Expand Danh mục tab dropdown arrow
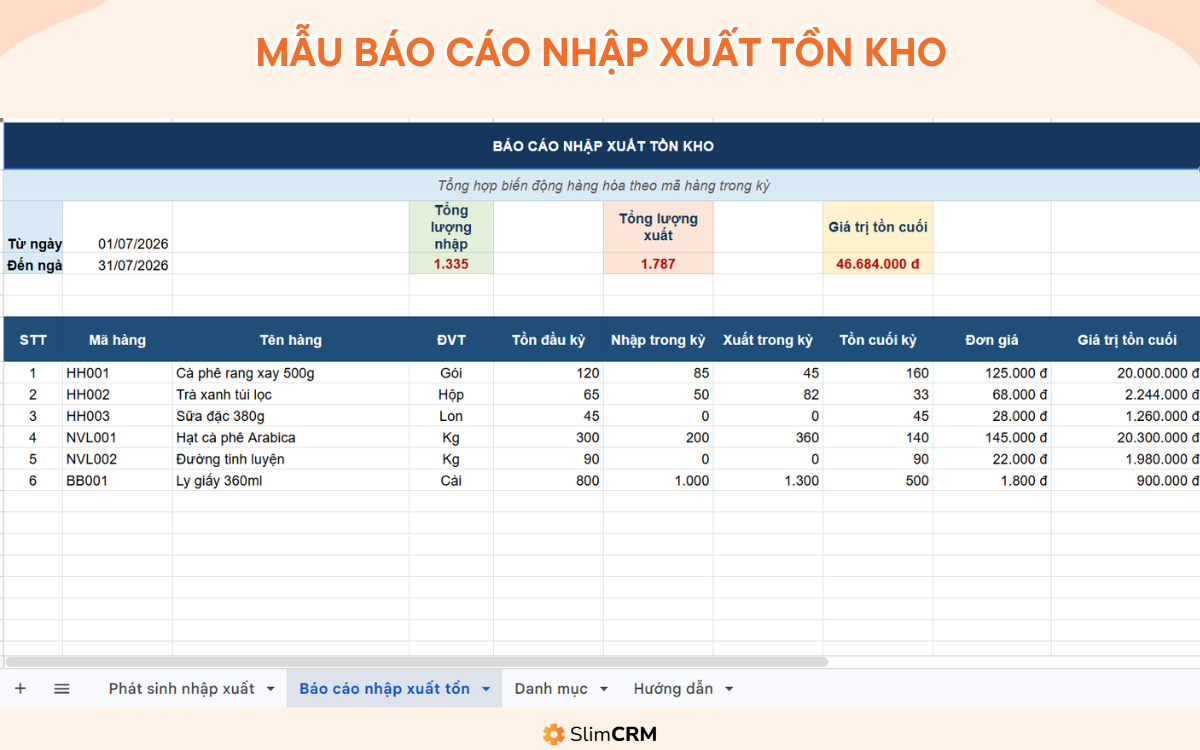The height and width of the screenshot is (750, 1200). (x=605, y=689)
